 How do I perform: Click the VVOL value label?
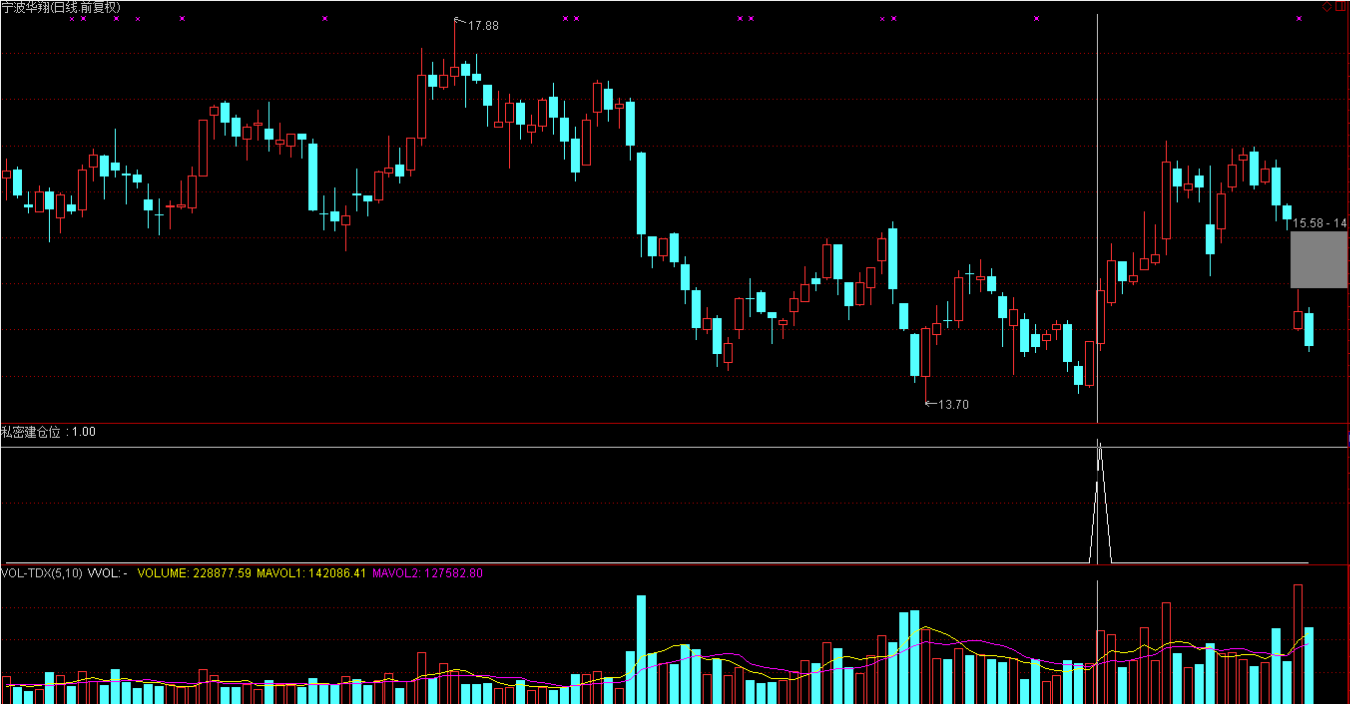tap(107, 574)
